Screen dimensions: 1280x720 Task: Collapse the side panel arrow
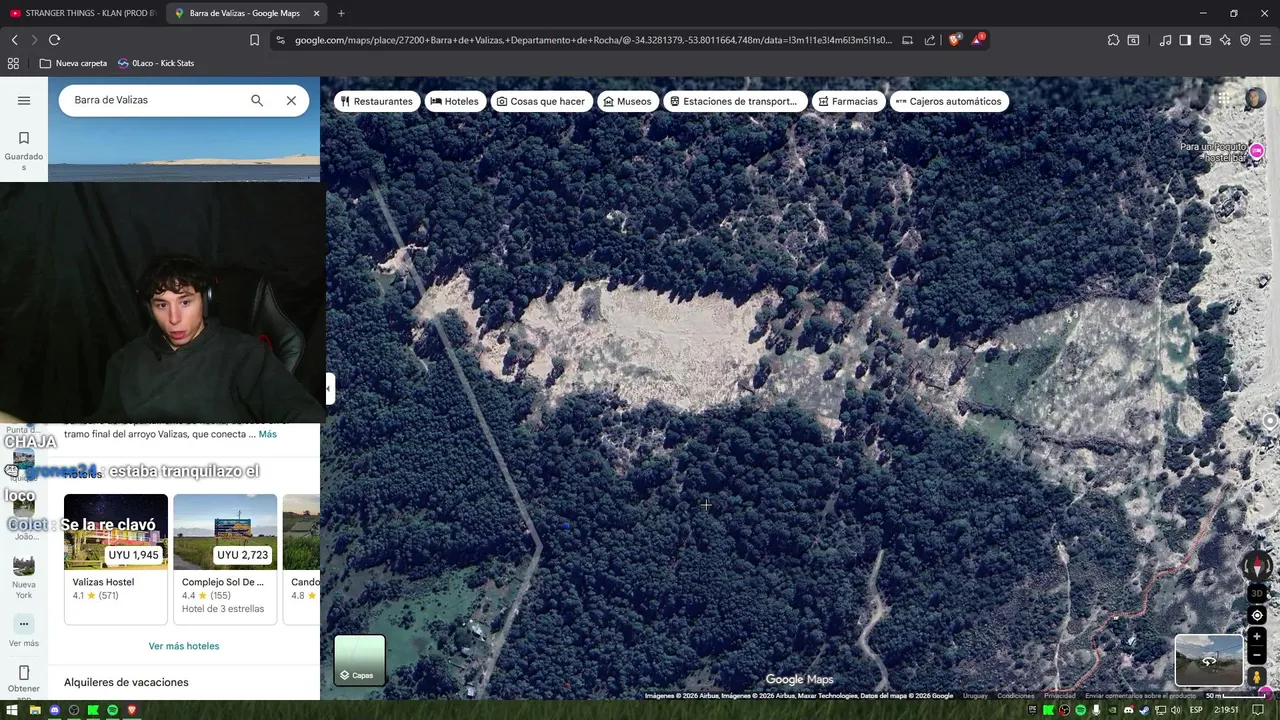click(x=328, y=388)
